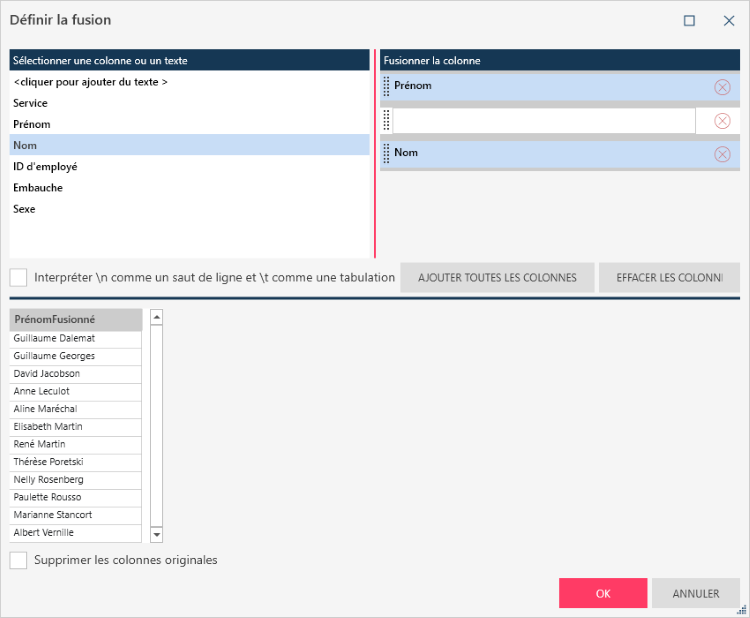Remove the Nom merge row
This screenshot has height=618, width=750.
722,154
